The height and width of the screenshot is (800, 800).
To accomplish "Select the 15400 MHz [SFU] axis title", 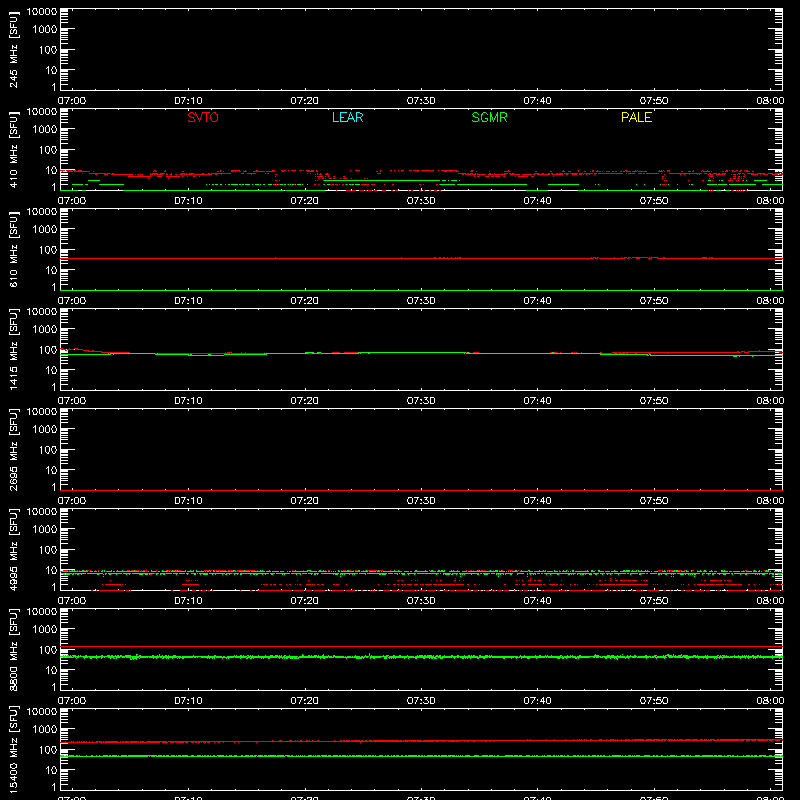I will pos(13,749).
